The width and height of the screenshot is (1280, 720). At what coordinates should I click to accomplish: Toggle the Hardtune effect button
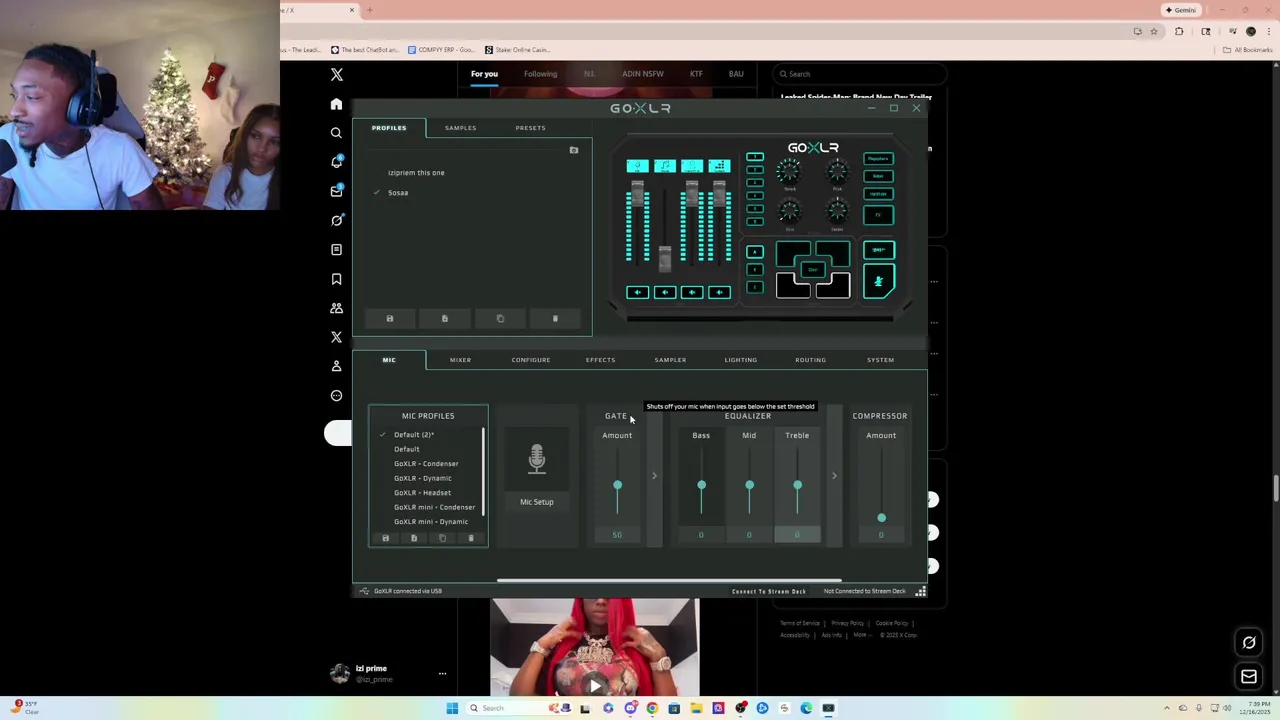coord(878,194)
